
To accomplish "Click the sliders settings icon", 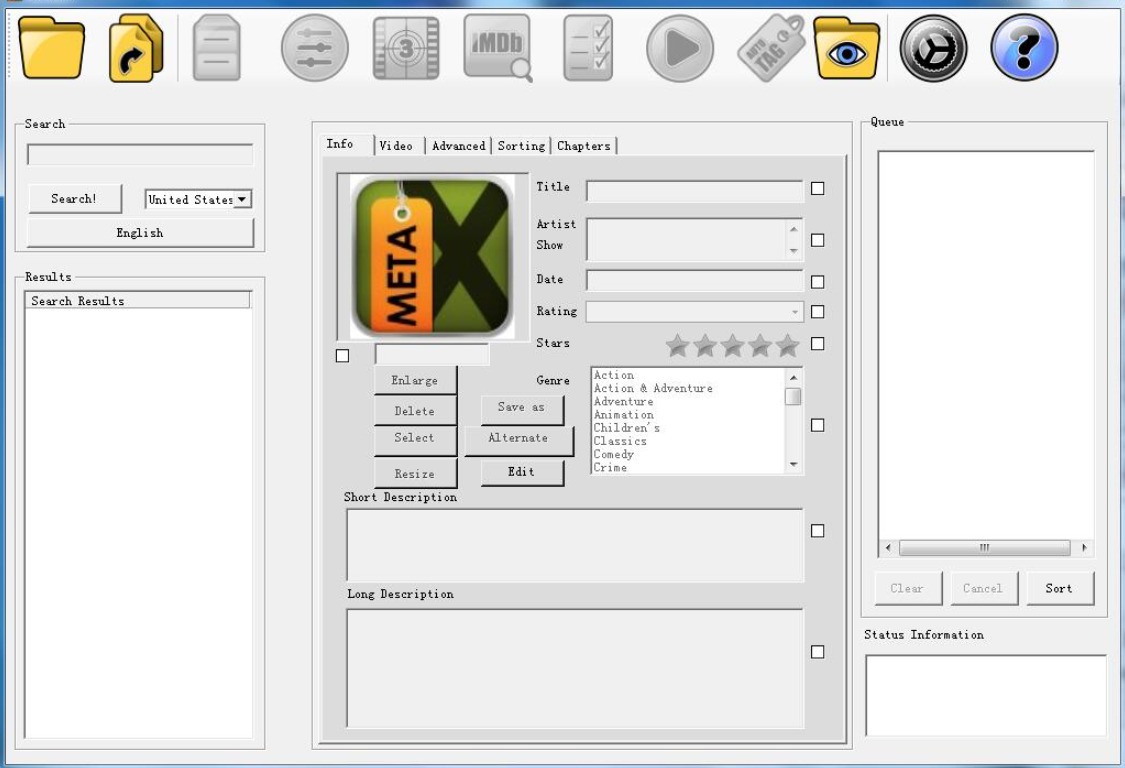I will [315, 48].
